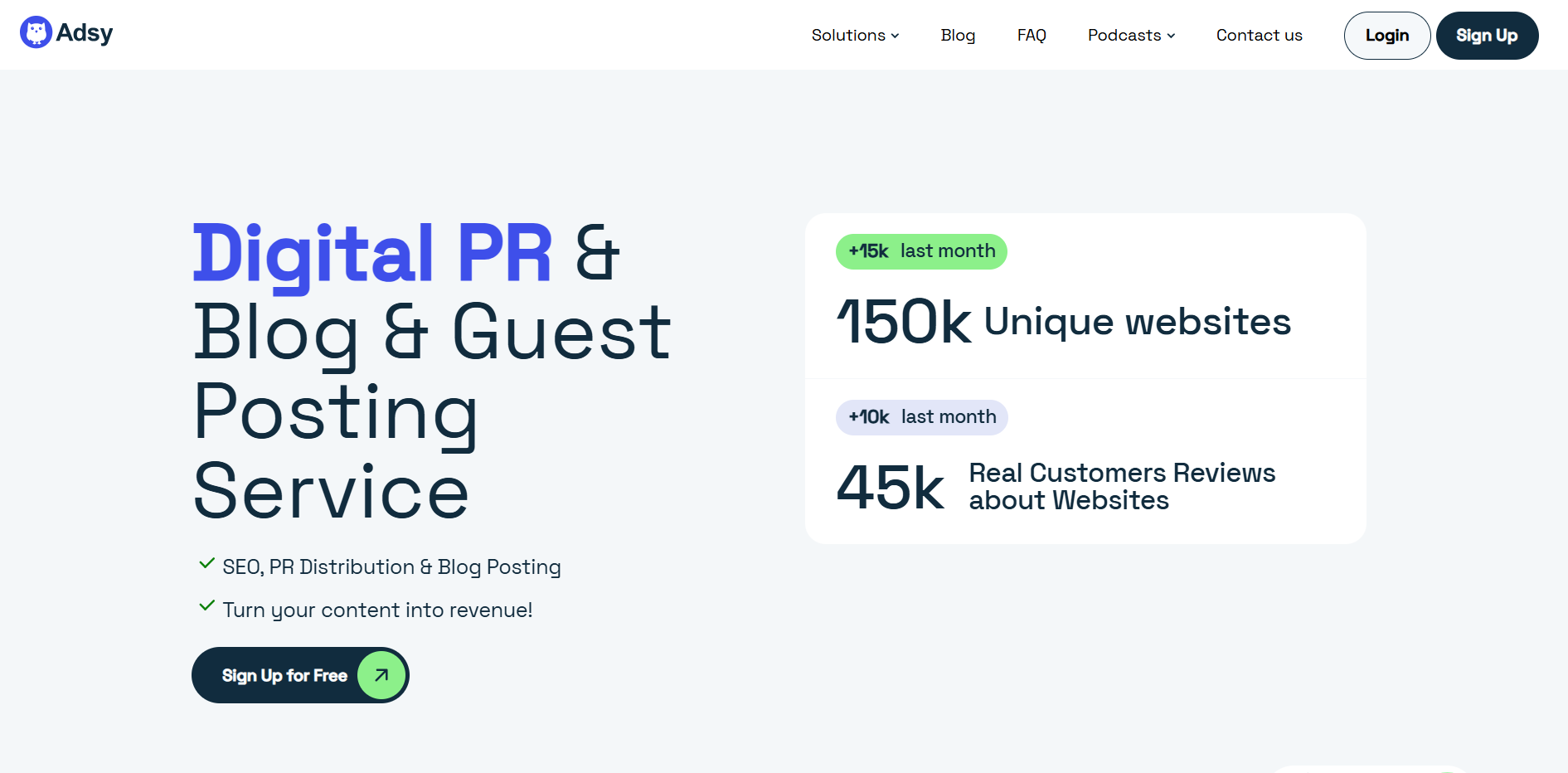Screen dimensions: 1568x773
Task: Expand the Solutions dropdown menu
Action: [855, 35]
